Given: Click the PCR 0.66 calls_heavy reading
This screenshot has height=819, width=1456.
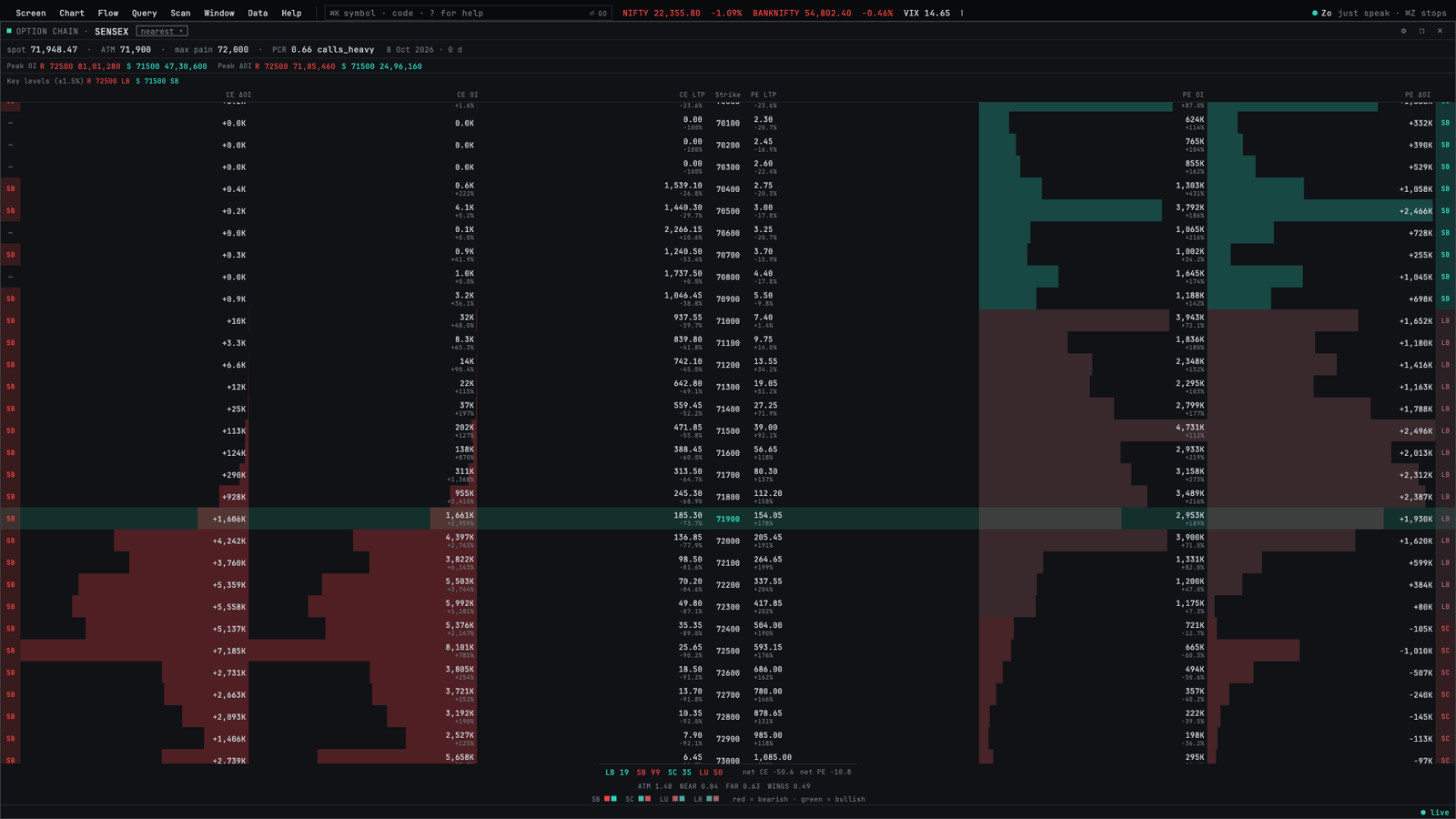Looking at the screenshot, I should tap(323, 49).
